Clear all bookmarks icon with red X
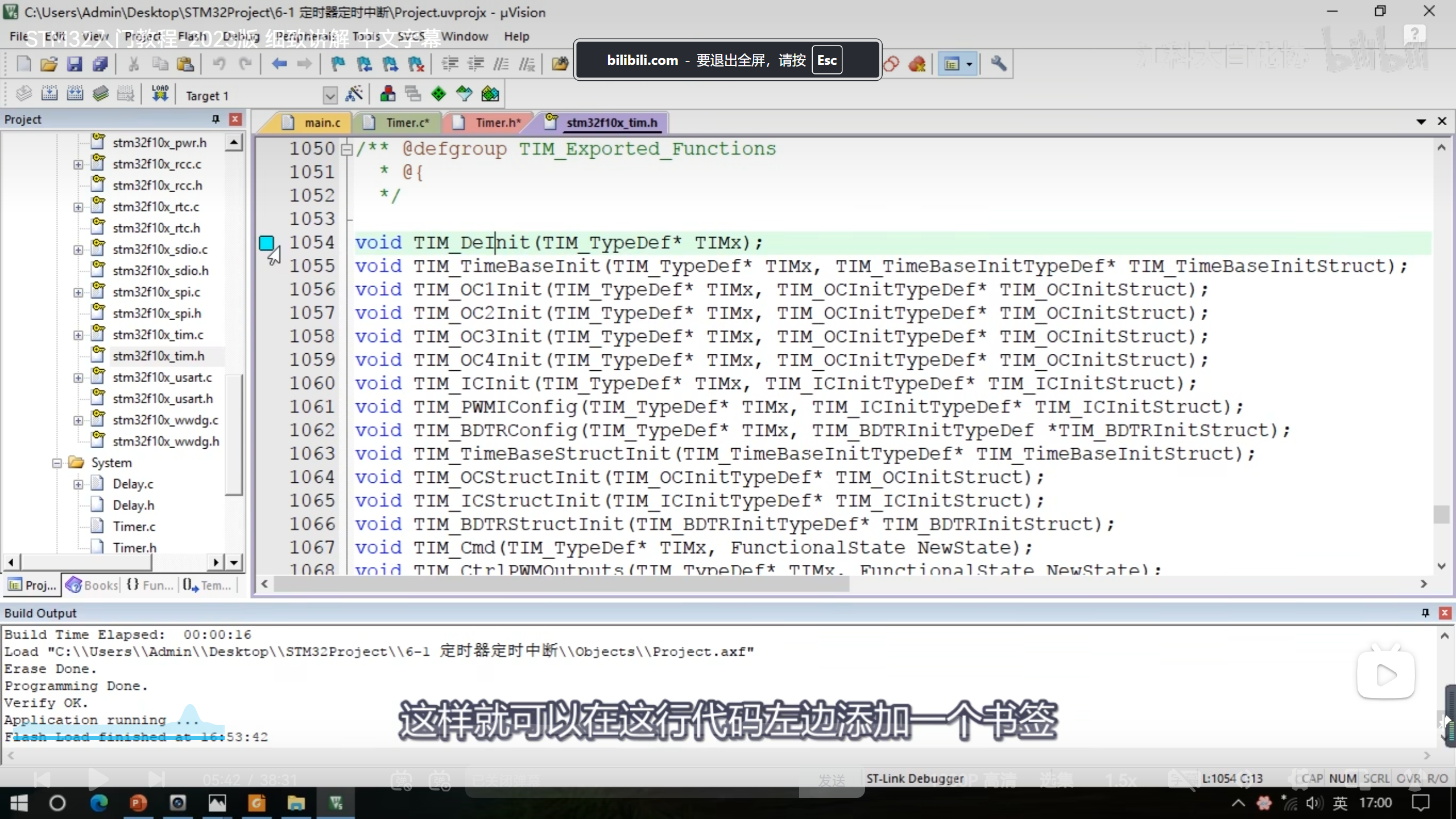This screenshot has width=1456, height=819. 416,64
